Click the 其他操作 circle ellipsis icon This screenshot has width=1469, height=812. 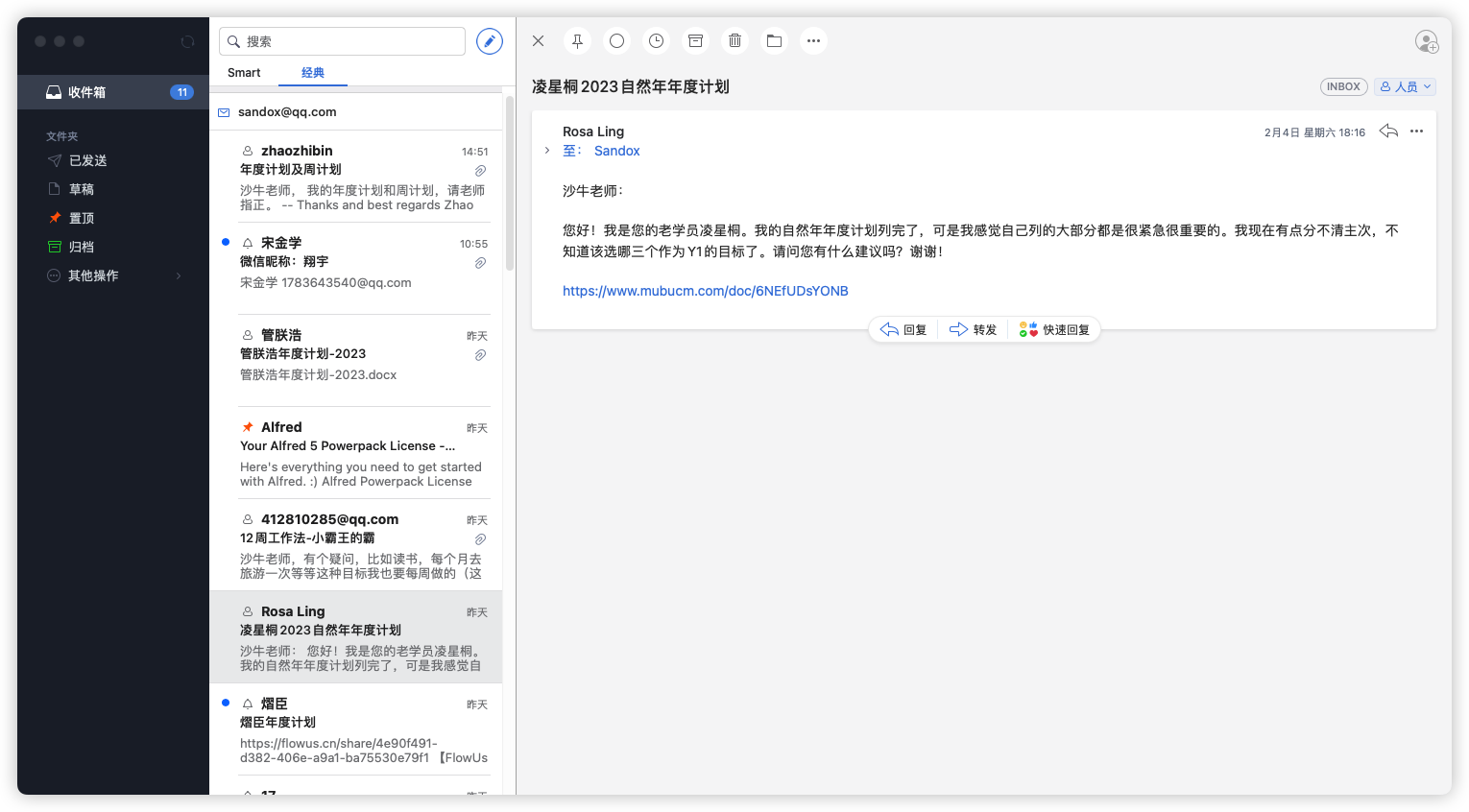(54, 275)
